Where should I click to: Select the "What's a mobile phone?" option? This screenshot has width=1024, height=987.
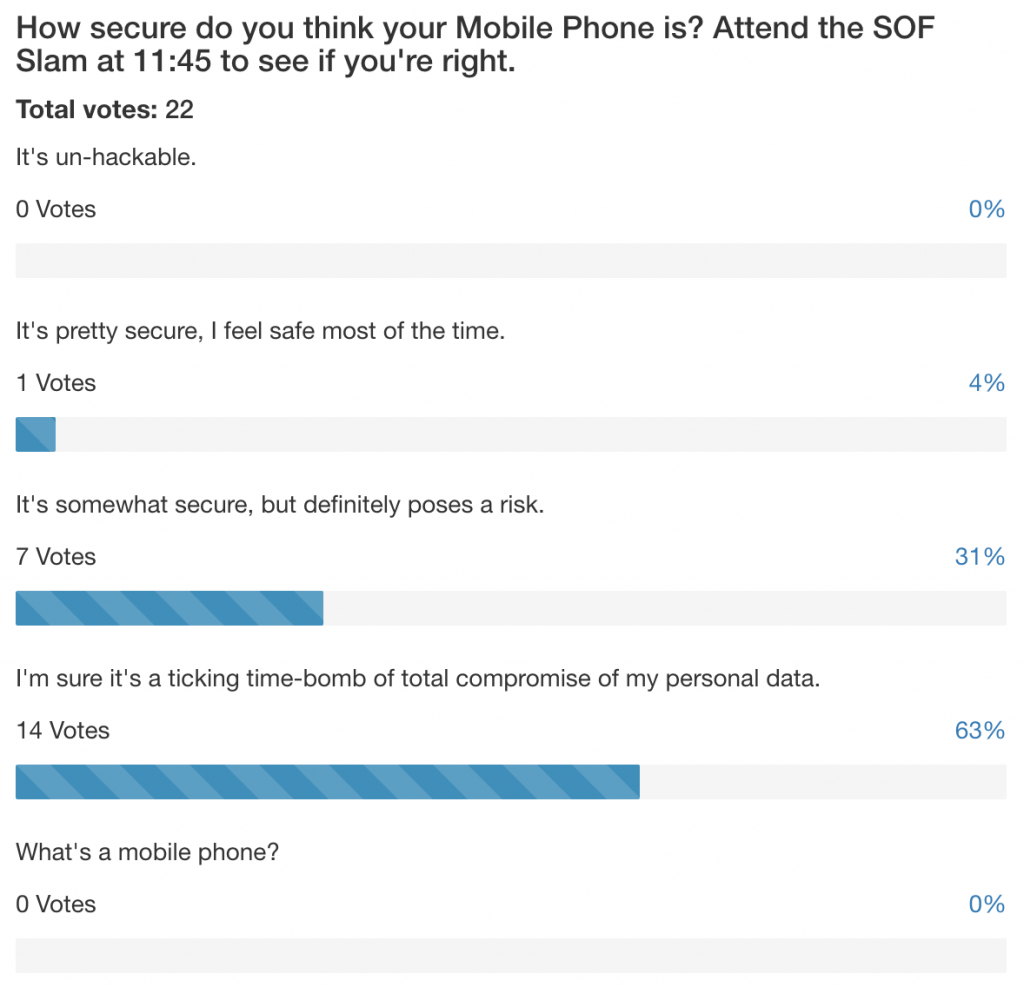pyautogui.click(x=147, y=852)
